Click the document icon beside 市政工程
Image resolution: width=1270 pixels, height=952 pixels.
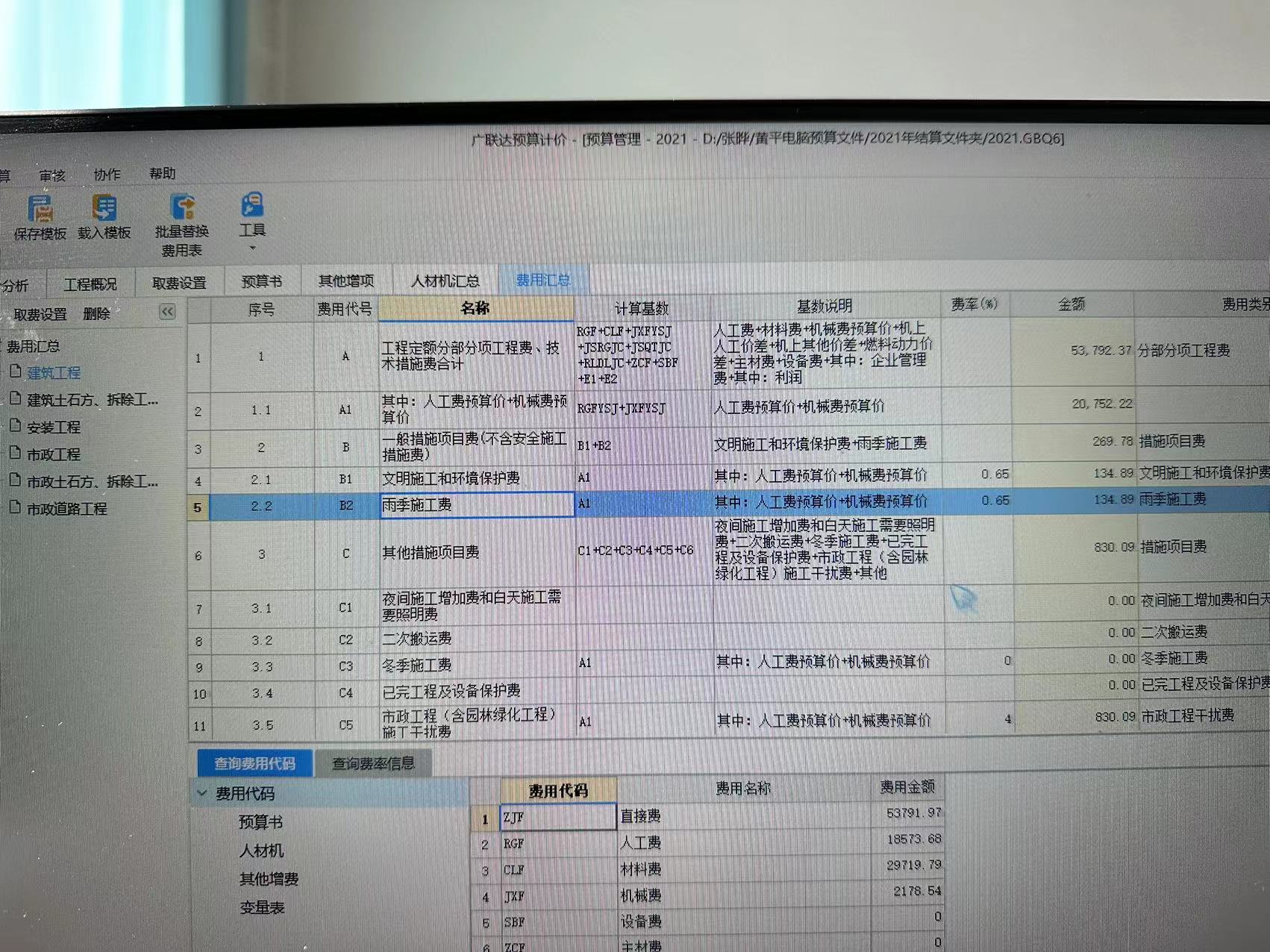15,453
